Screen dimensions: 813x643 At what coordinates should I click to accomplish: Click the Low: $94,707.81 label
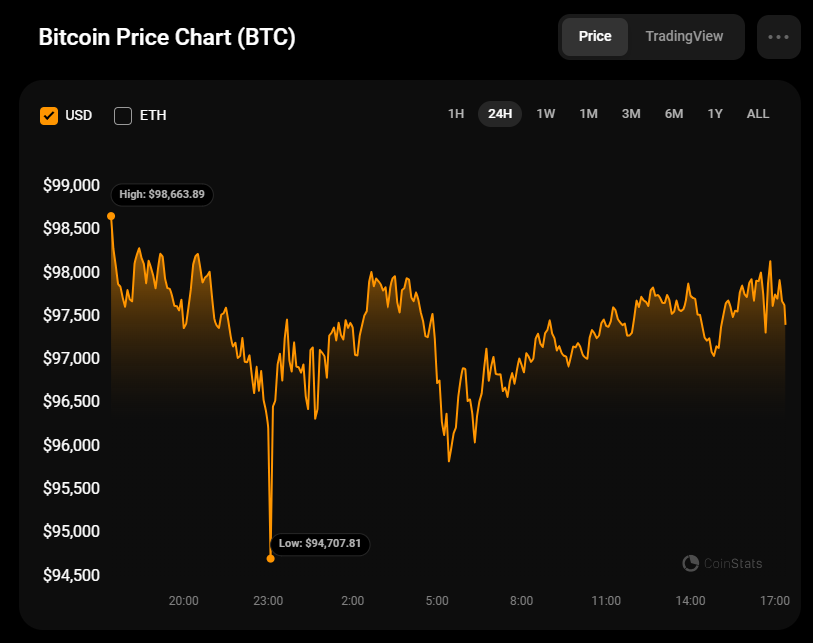[x=321, y=544]
